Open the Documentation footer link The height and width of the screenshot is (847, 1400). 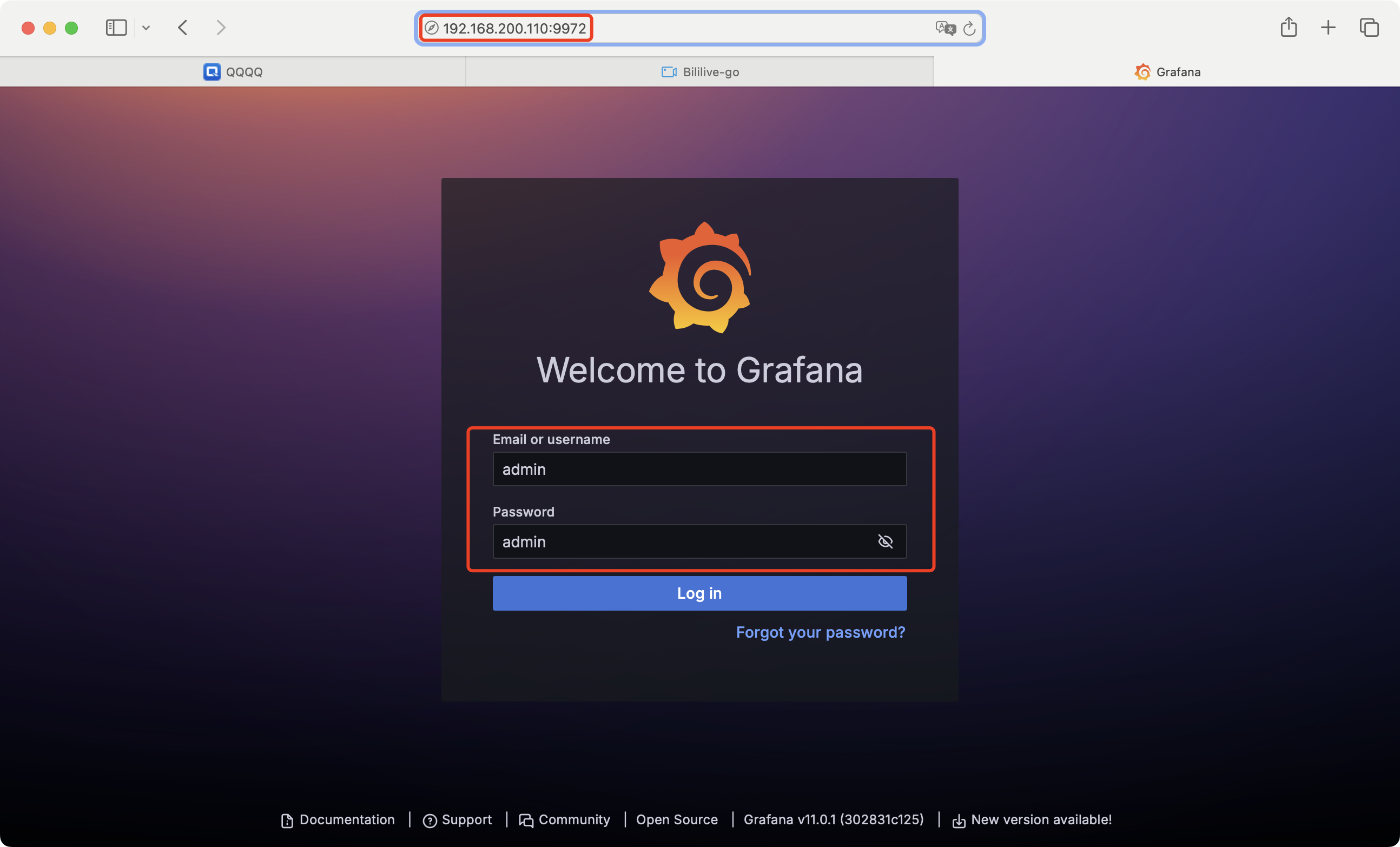click(338, 820)
